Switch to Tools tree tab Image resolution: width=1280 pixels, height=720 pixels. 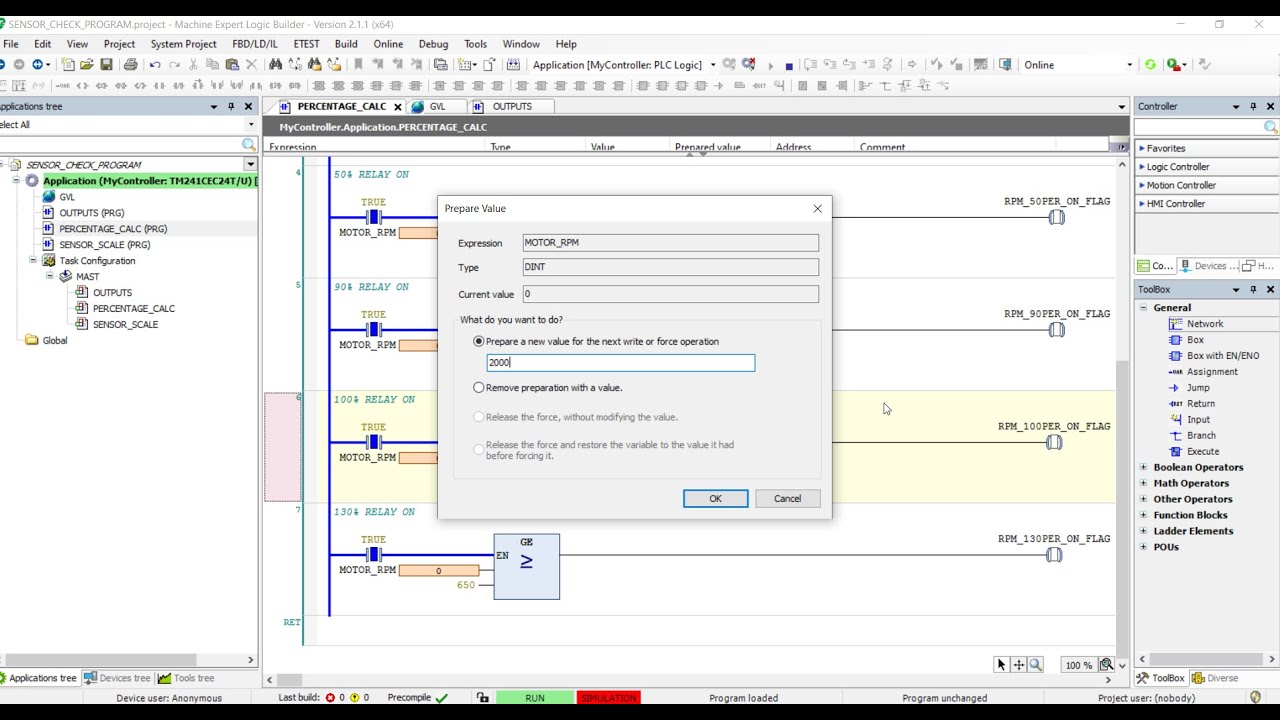tap(186, 678)
